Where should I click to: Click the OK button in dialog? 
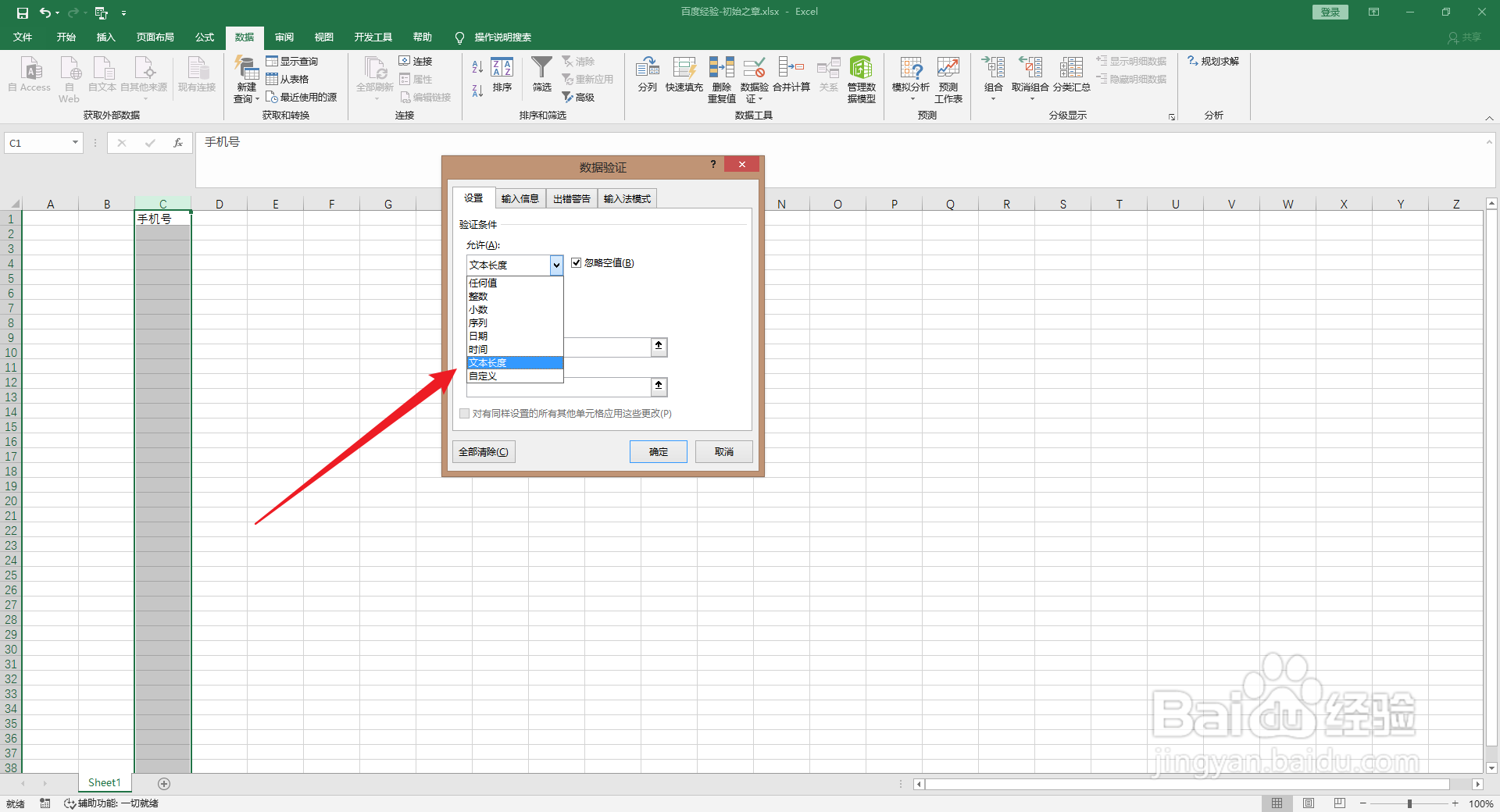[x=659, y=451]
